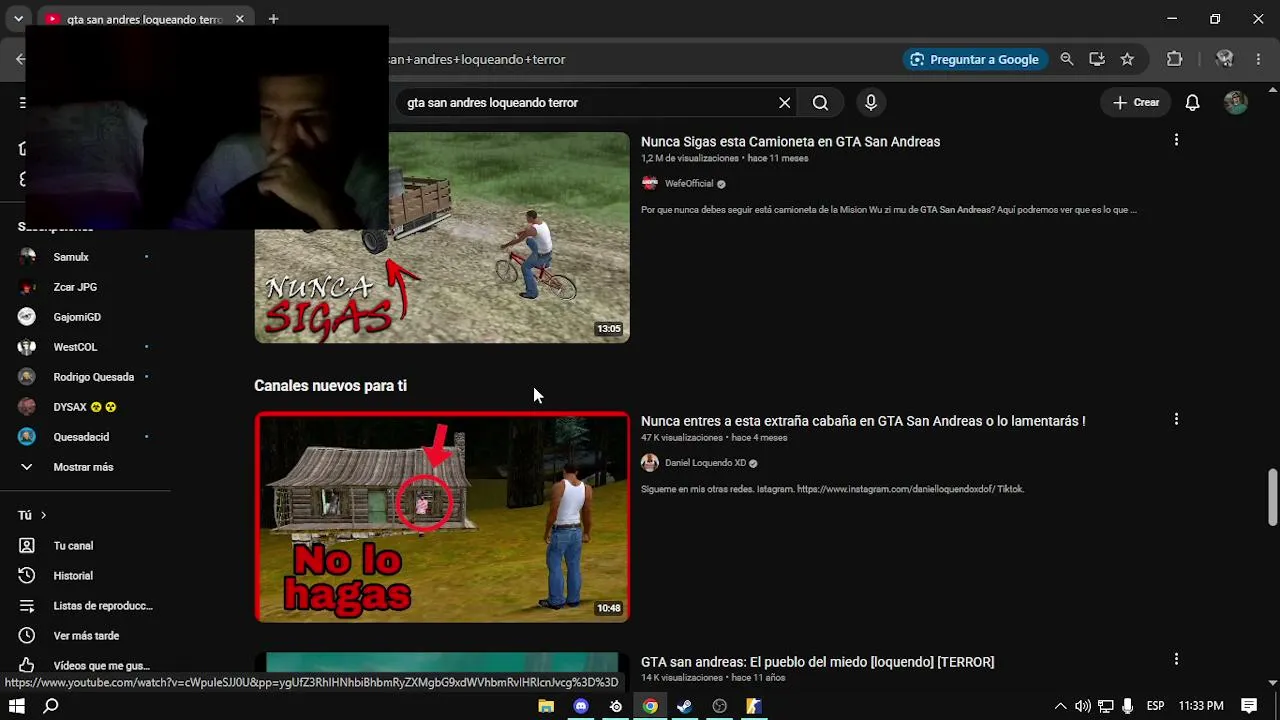The image size is (1280, 720).
Task: Click the install app icon in address bar
Action: click(1097, 59)
